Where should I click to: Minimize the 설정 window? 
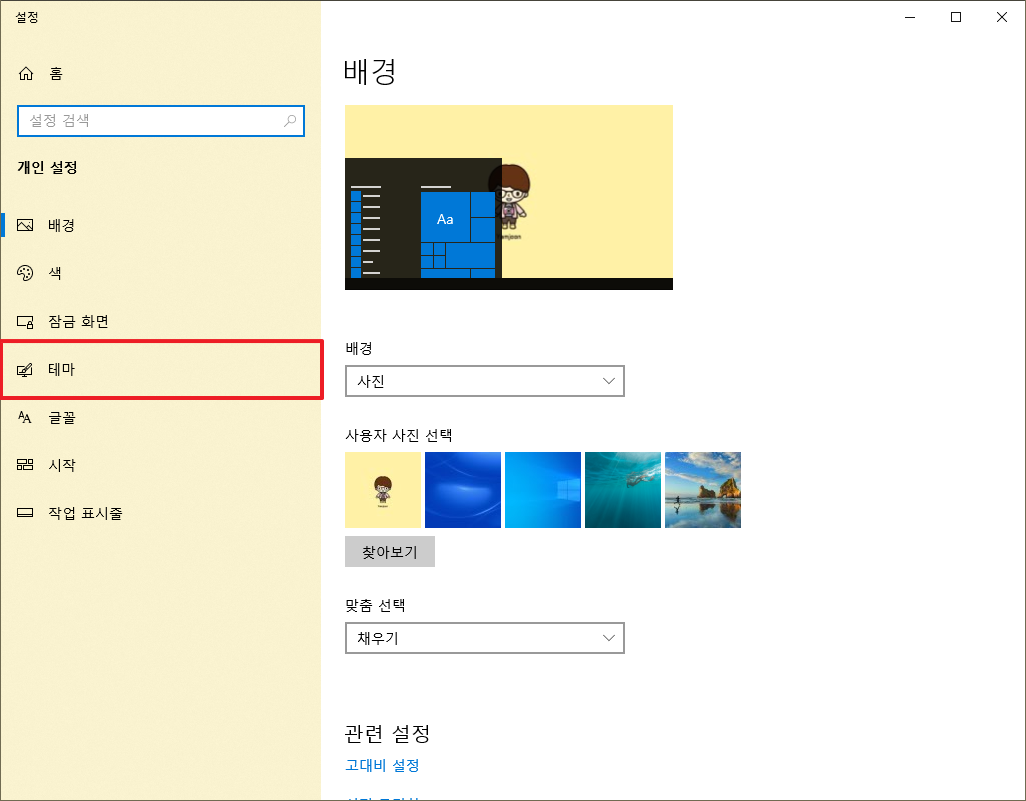tap(910, 17)
